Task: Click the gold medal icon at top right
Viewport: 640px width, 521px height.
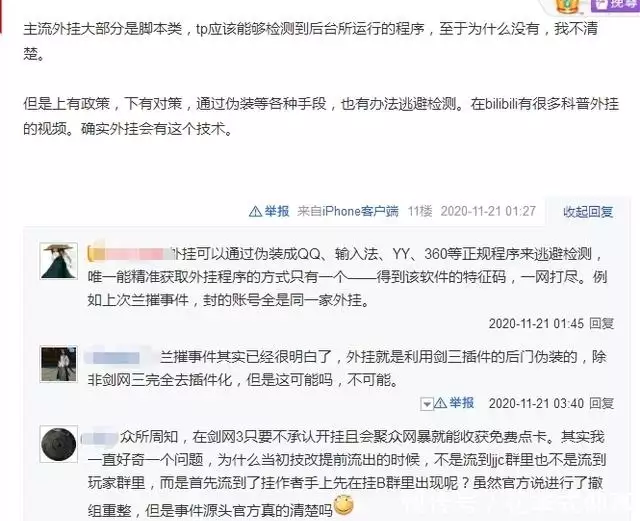Action: [x=568, y=5]
